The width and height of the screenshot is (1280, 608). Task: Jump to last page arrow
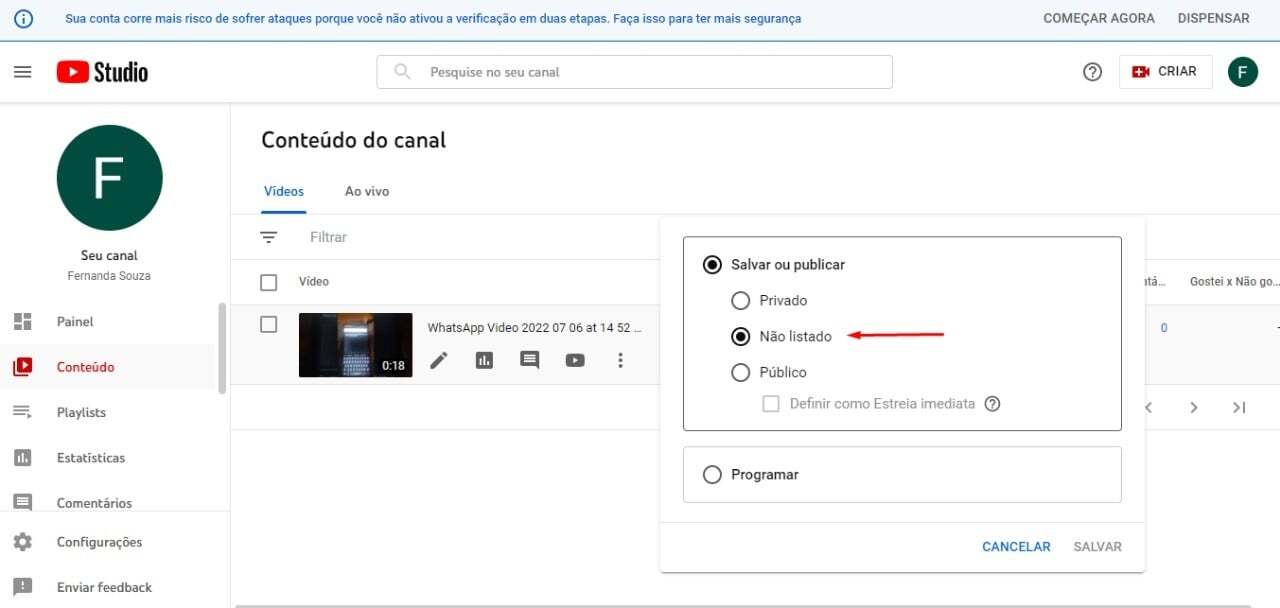click(1239, 407)
